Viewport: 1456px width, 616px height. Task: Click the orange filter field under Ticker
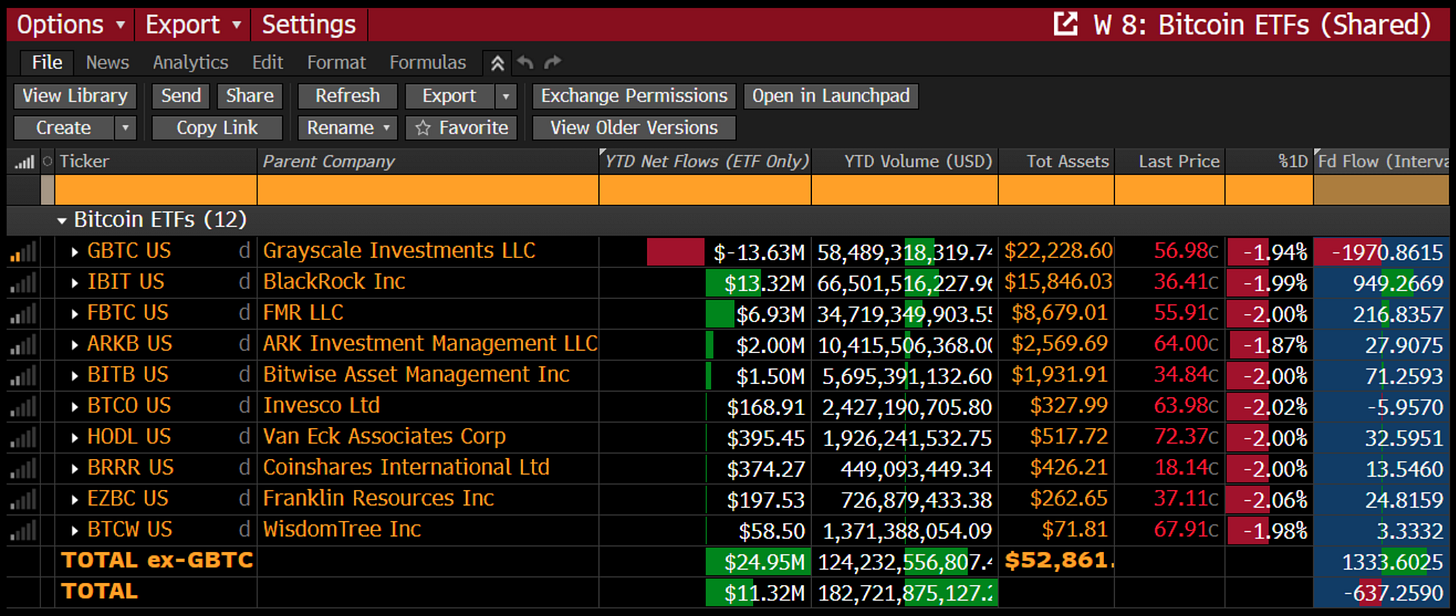156,190
